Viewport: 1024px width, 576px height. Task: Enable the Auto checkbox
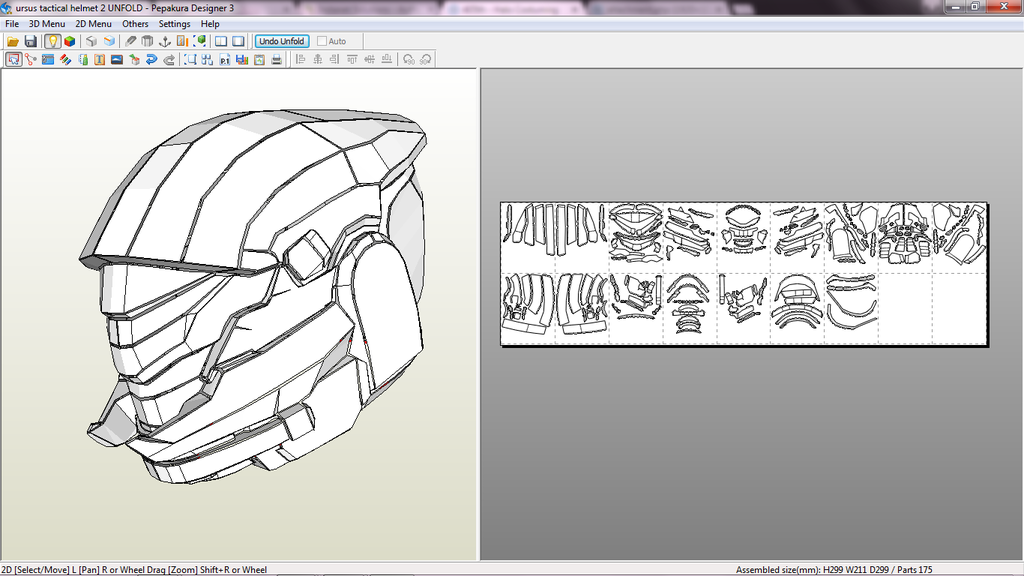322,41
